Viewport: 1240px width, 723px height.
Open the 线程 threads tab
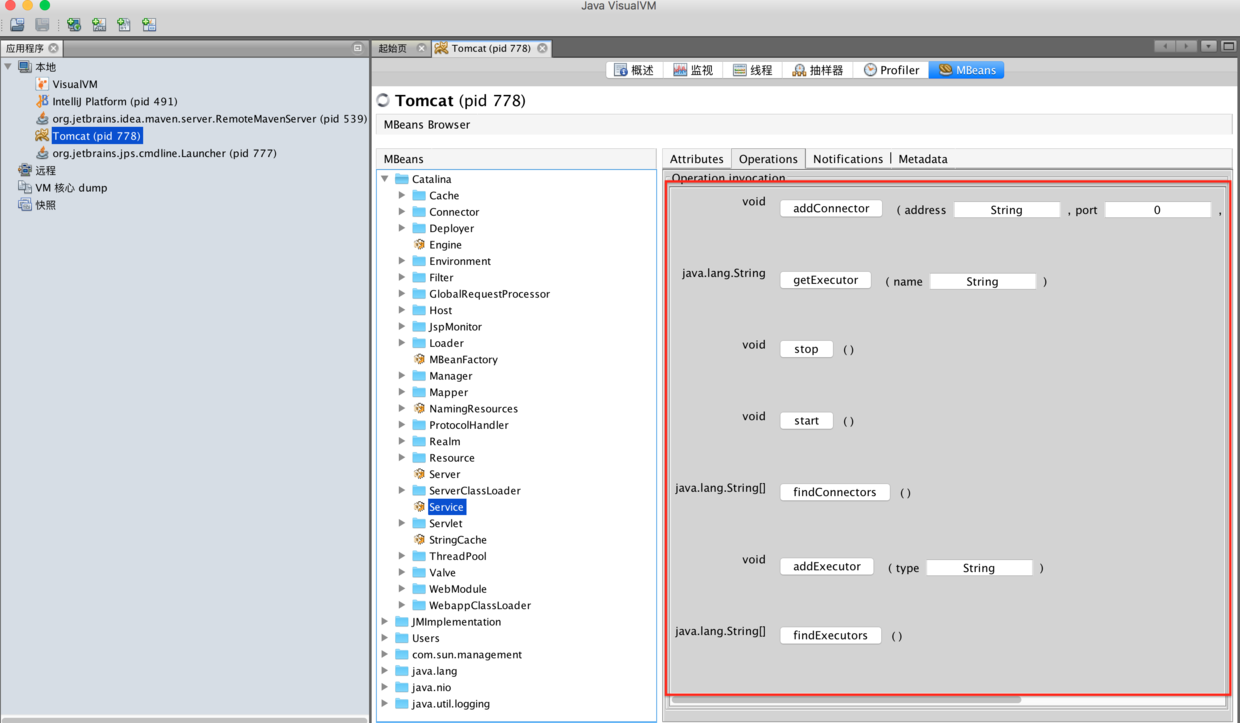pos(752,70)
